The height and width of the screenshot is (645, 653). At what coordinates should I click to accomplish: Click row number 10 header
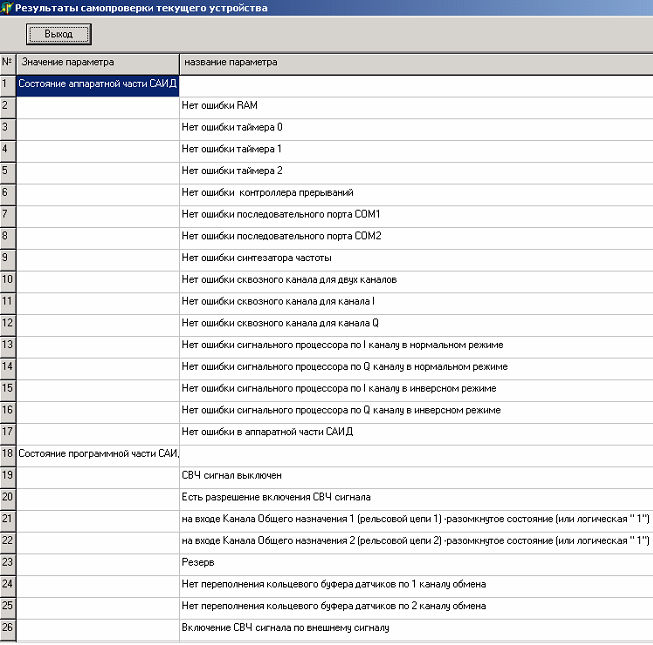[7, 282]
